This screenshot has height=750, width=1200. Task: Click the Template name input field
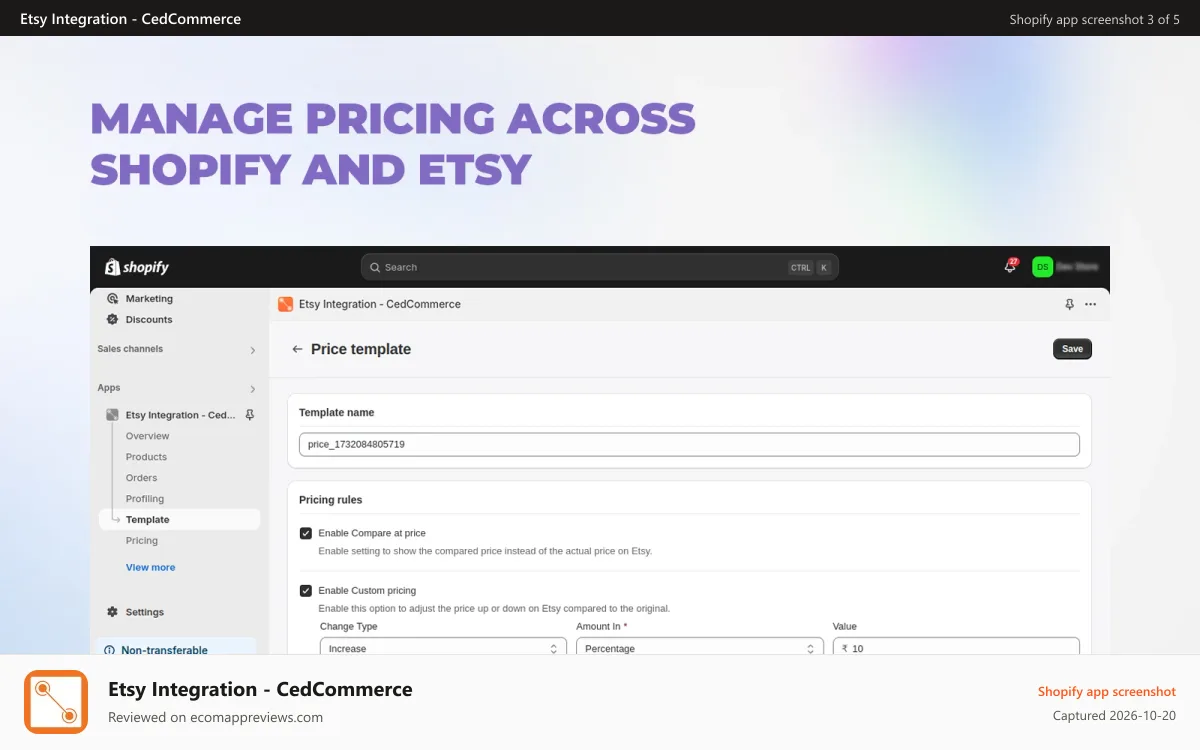click(x=689, y=444)
